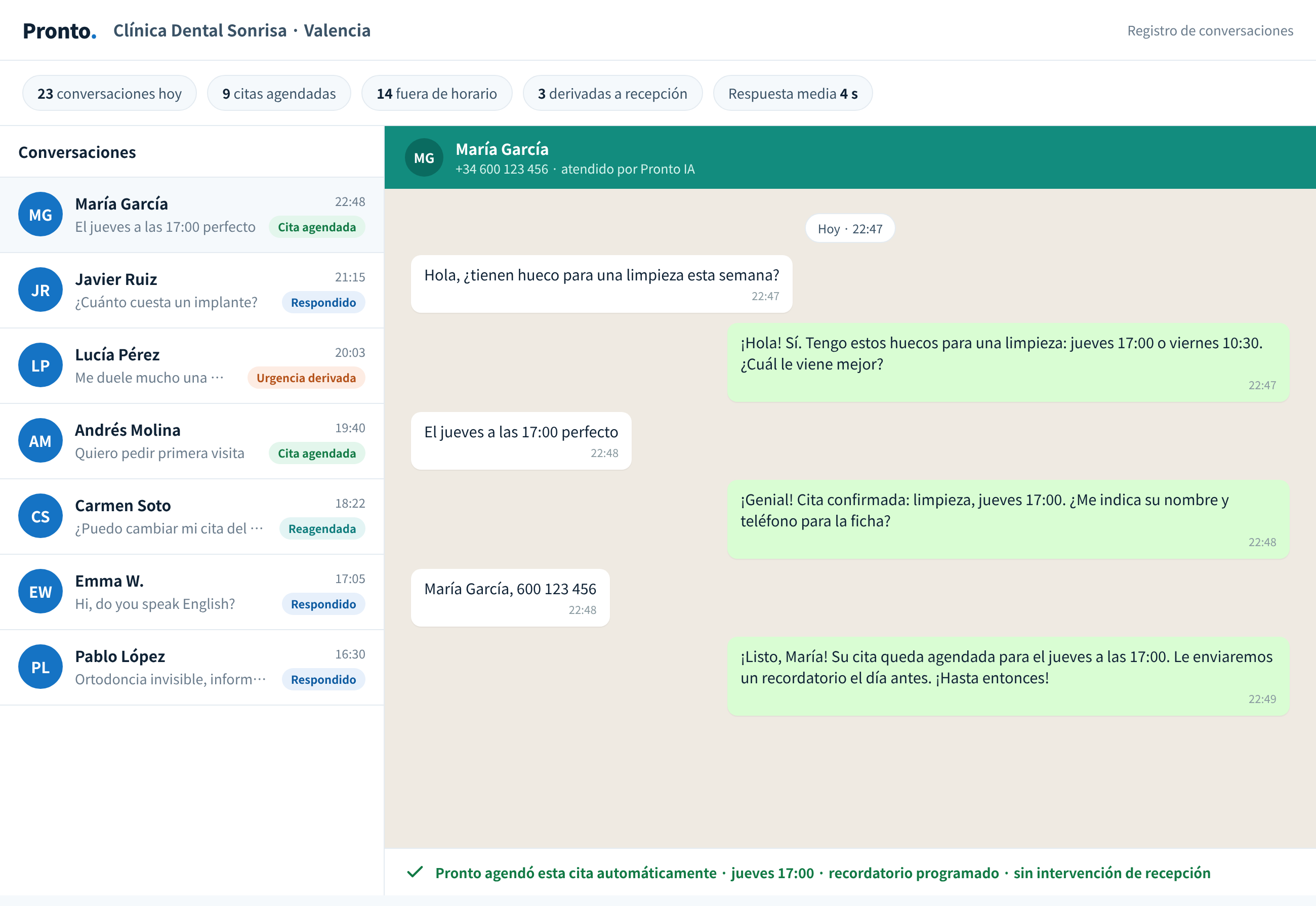Click Cita agendada badge on María García row

[x=317, y=227]
